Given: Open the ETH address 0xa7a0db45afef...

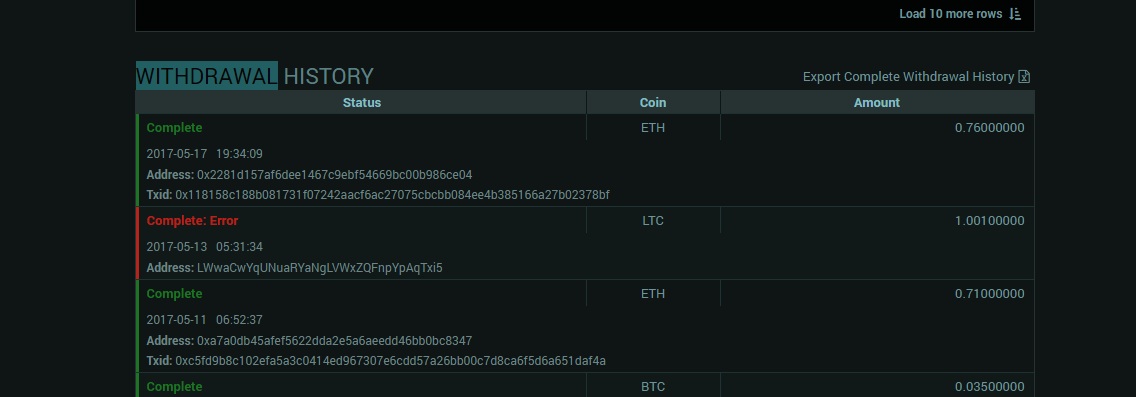Looking at the screenshot, I should [x=334, y=341].
